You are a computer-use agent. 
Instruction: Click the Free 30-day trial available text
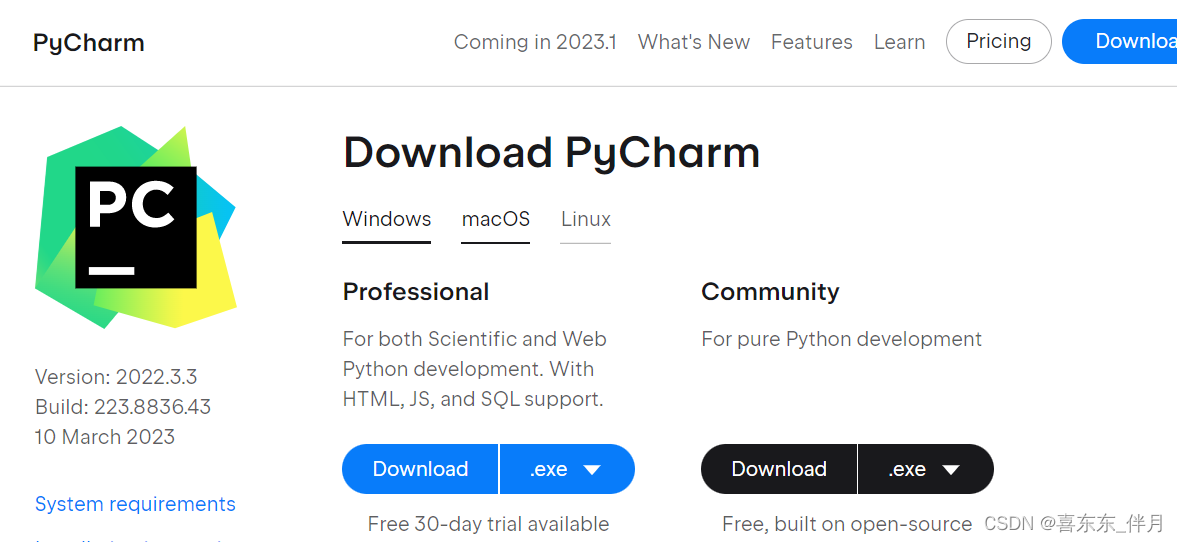click(x=489, y=523)
